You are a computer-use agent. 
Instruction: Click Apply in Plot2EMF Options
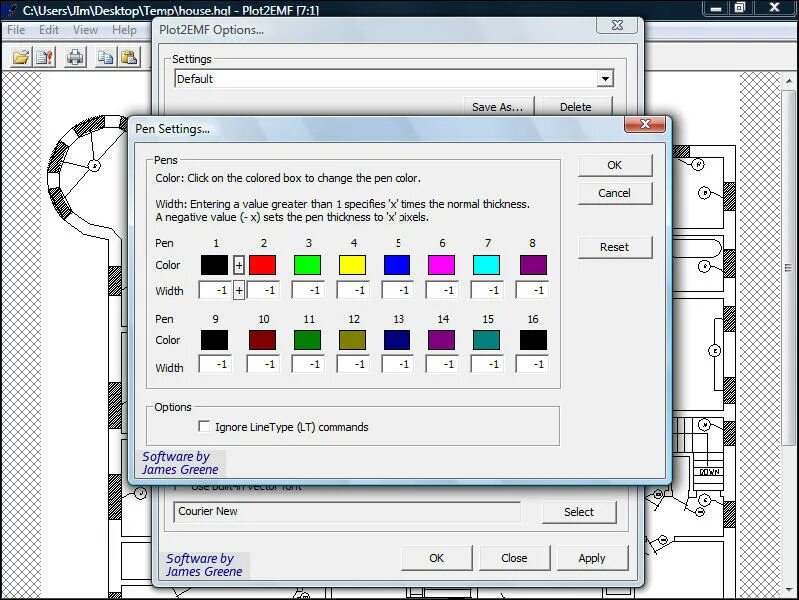coord(592,558)
